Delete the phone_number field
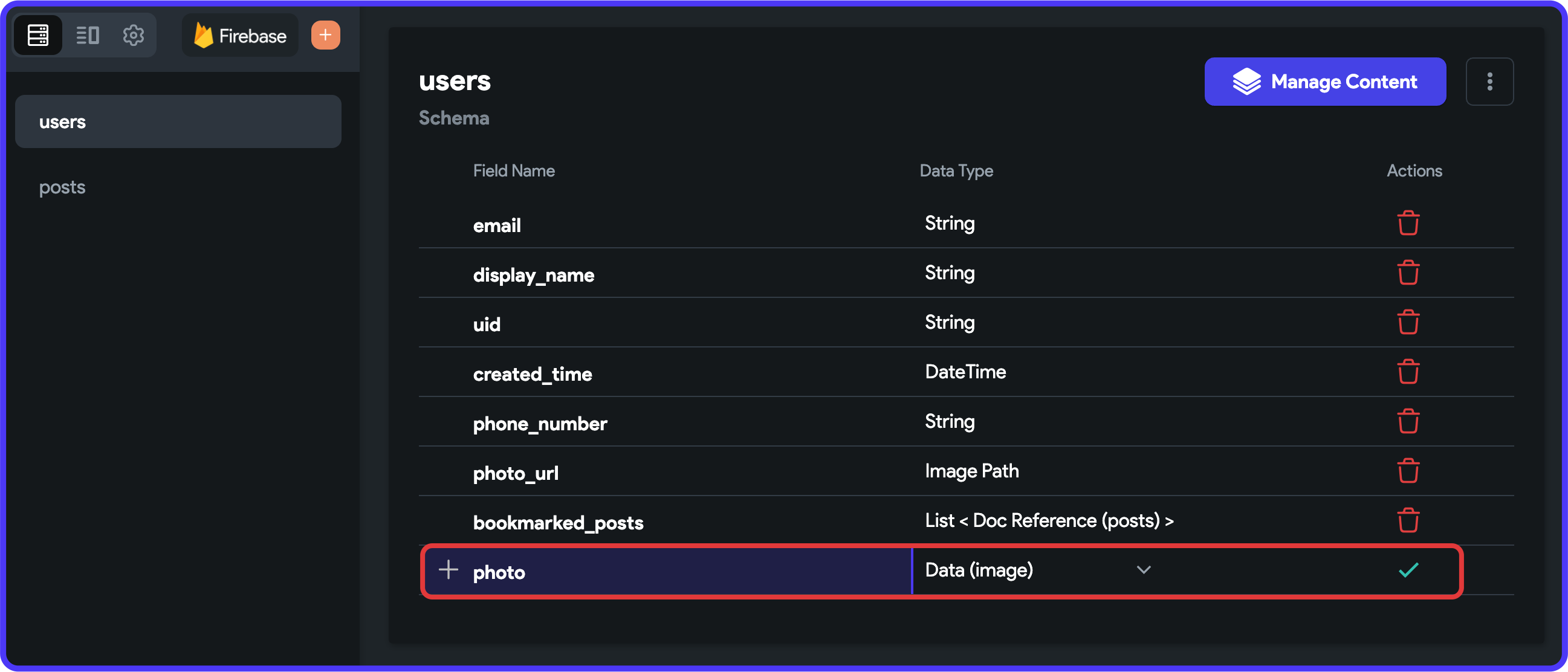Image resolution: width=1568 pixels, height=672 pixels. tap(1408, 421)
